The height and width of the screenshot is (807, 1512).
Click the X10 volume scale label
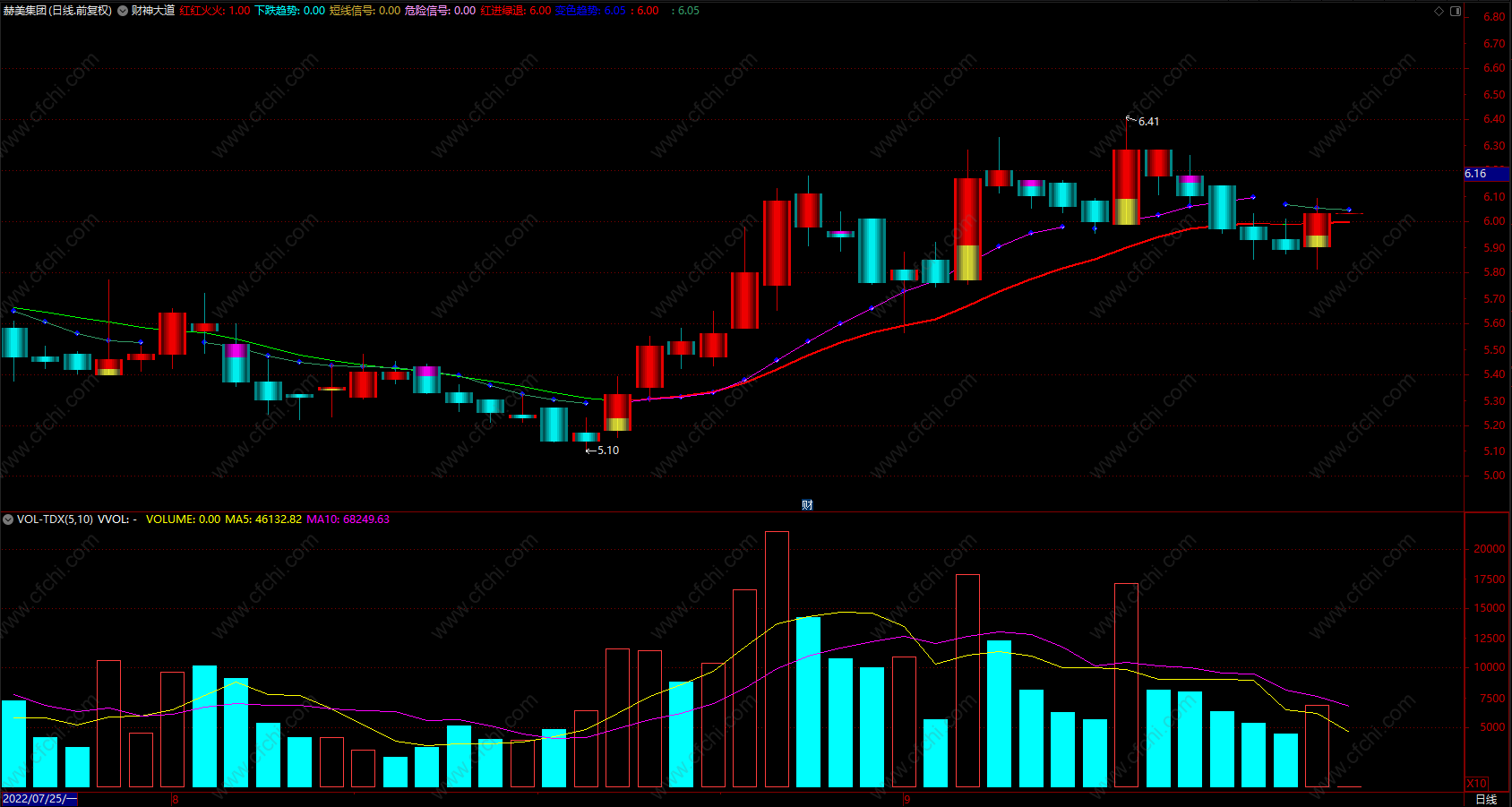(x=1476, y=783)
